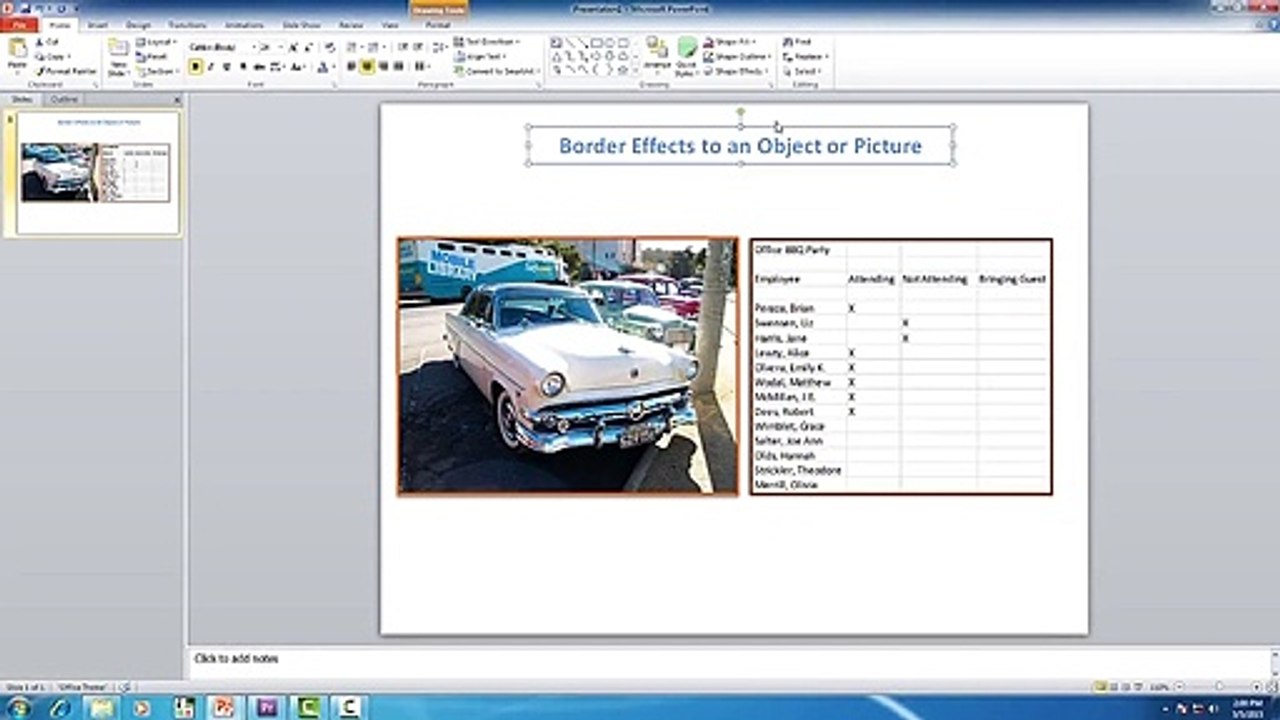Click the Arrange button
1280x720 pixels.
point(657,56)
